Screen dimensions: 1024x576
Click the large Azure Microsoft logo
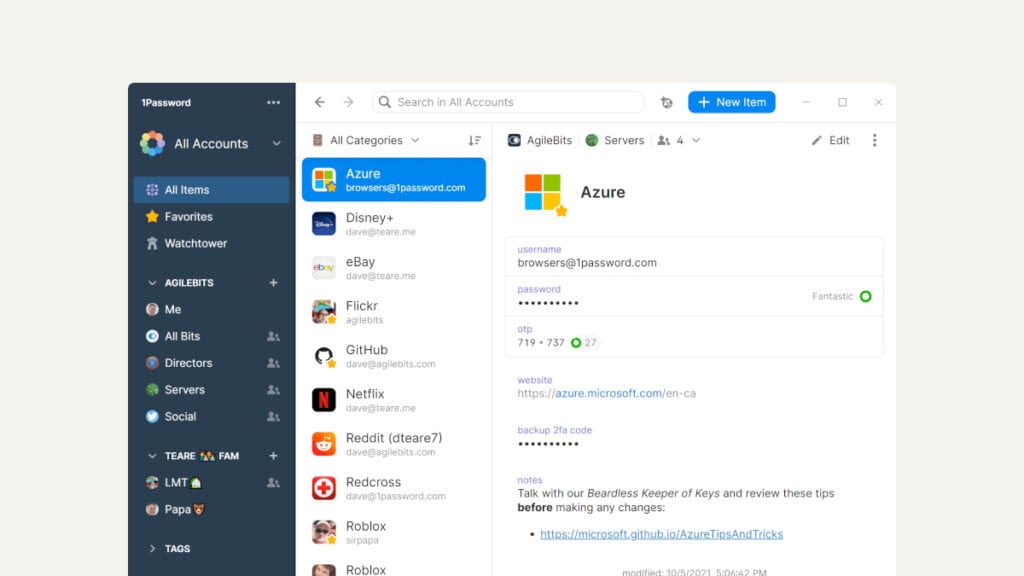point(543,193)
